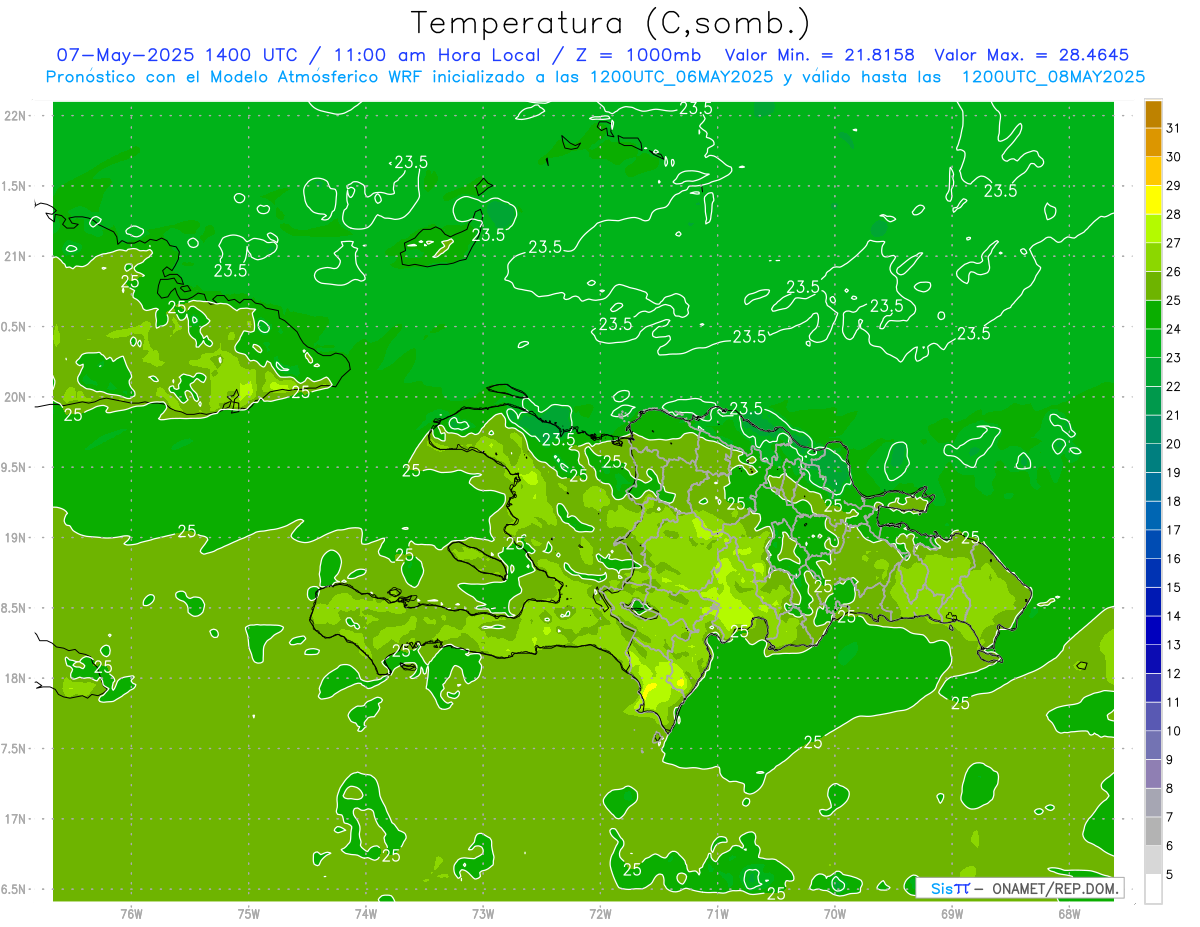Click the longitude label '76W'
Viewport: 1200px width, 927px height.
coord(131,913)
